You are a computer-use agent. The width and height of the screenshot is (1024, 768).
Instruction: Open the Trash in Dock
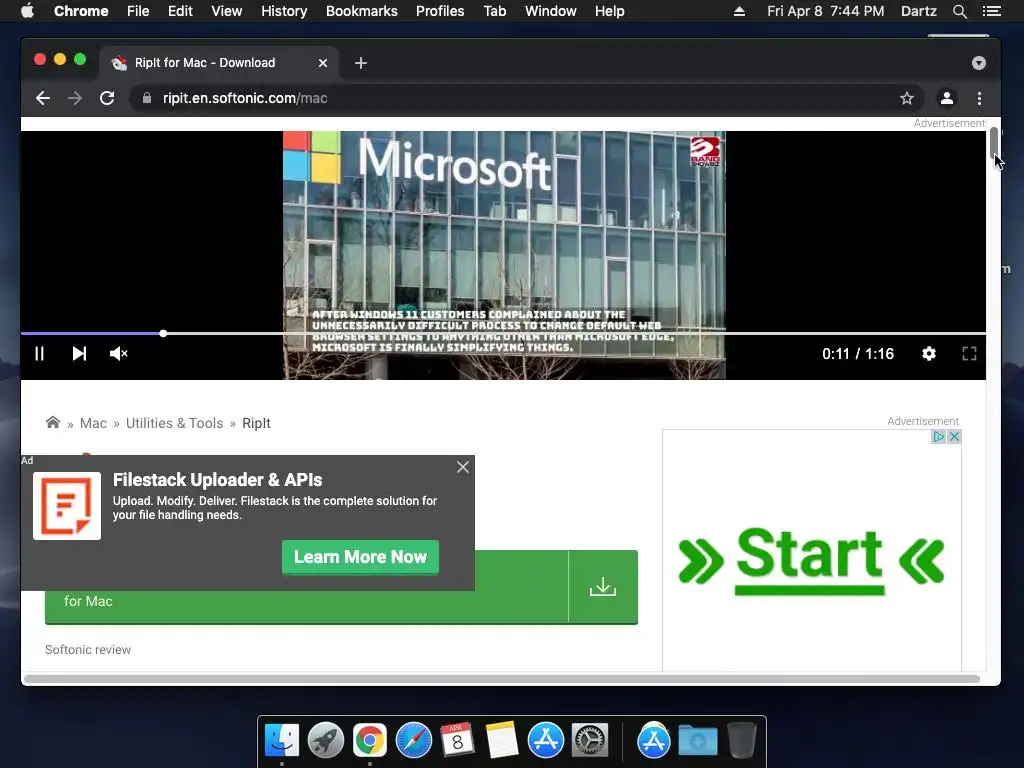click(742, 740)
